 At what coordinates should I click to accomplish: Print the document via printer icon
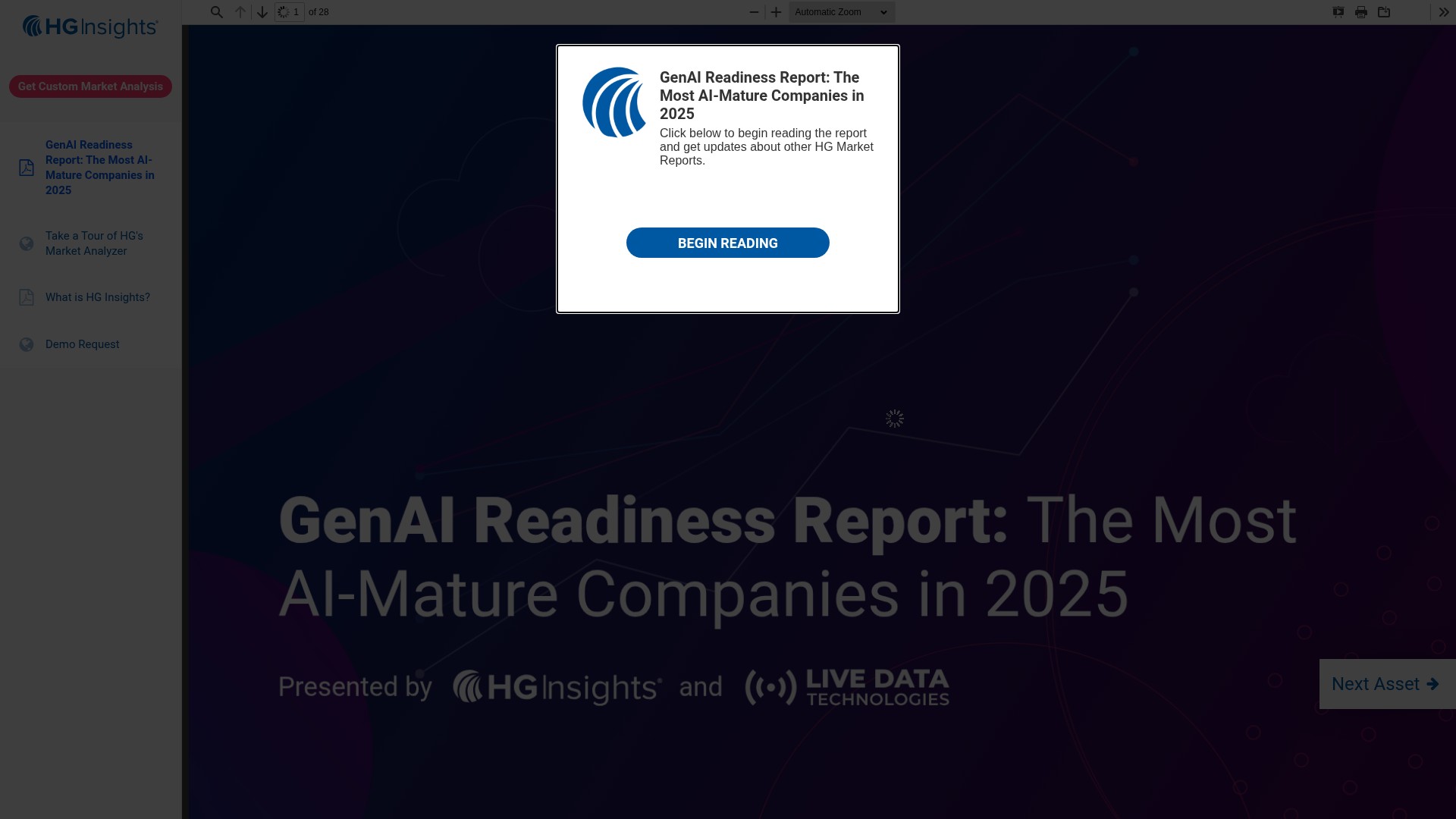[1361, 12]
